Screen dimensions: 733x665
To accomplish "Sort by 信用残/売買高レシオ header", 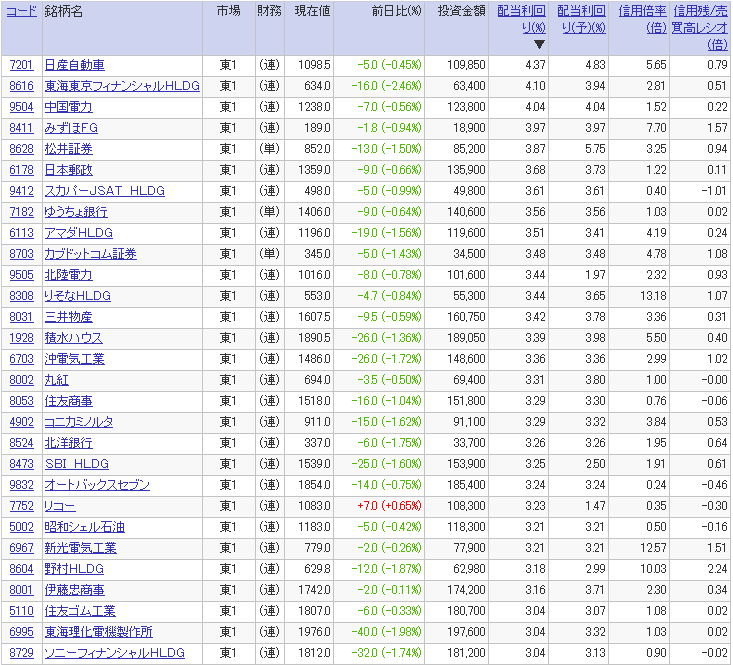I will 700,28.
